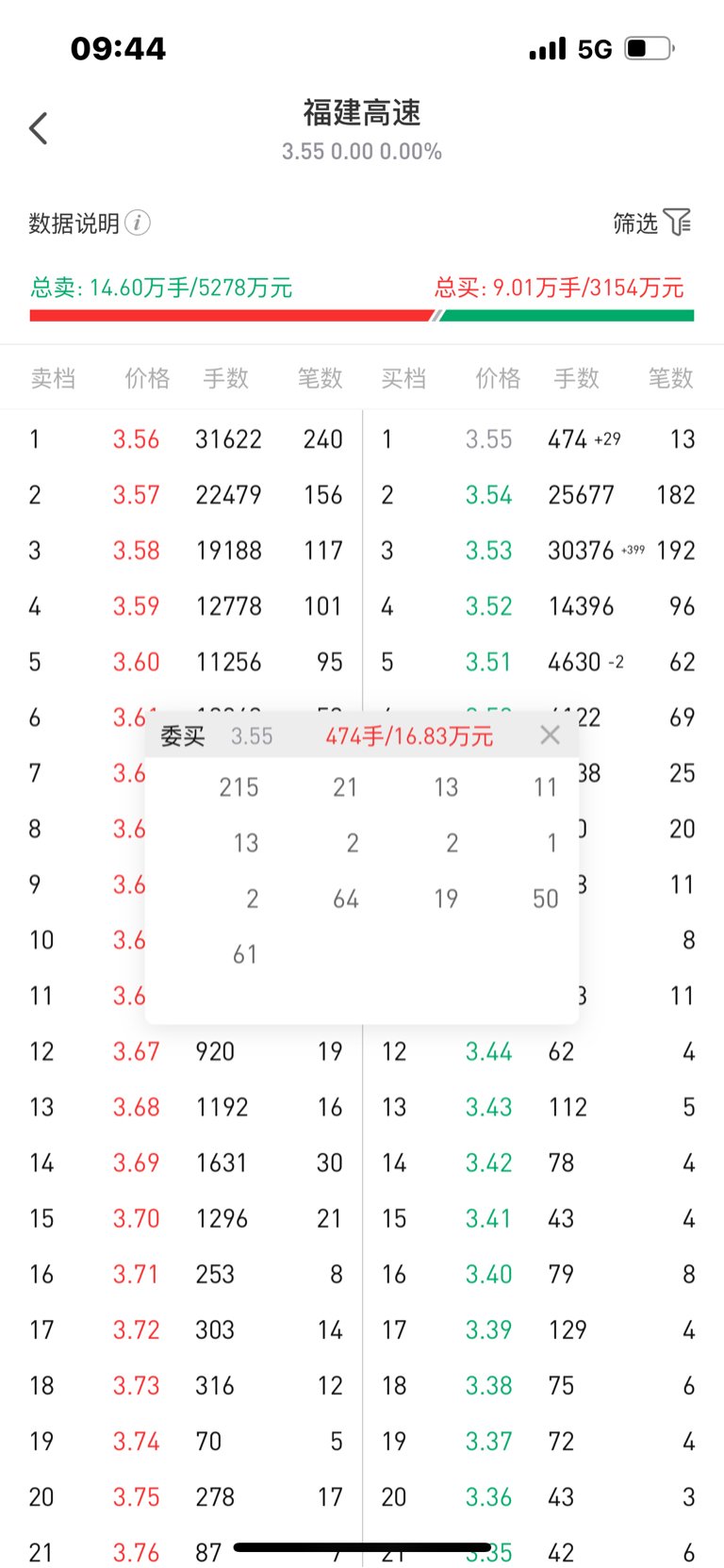
Task: Select buy price 3.43
Action: [489, 1108]
